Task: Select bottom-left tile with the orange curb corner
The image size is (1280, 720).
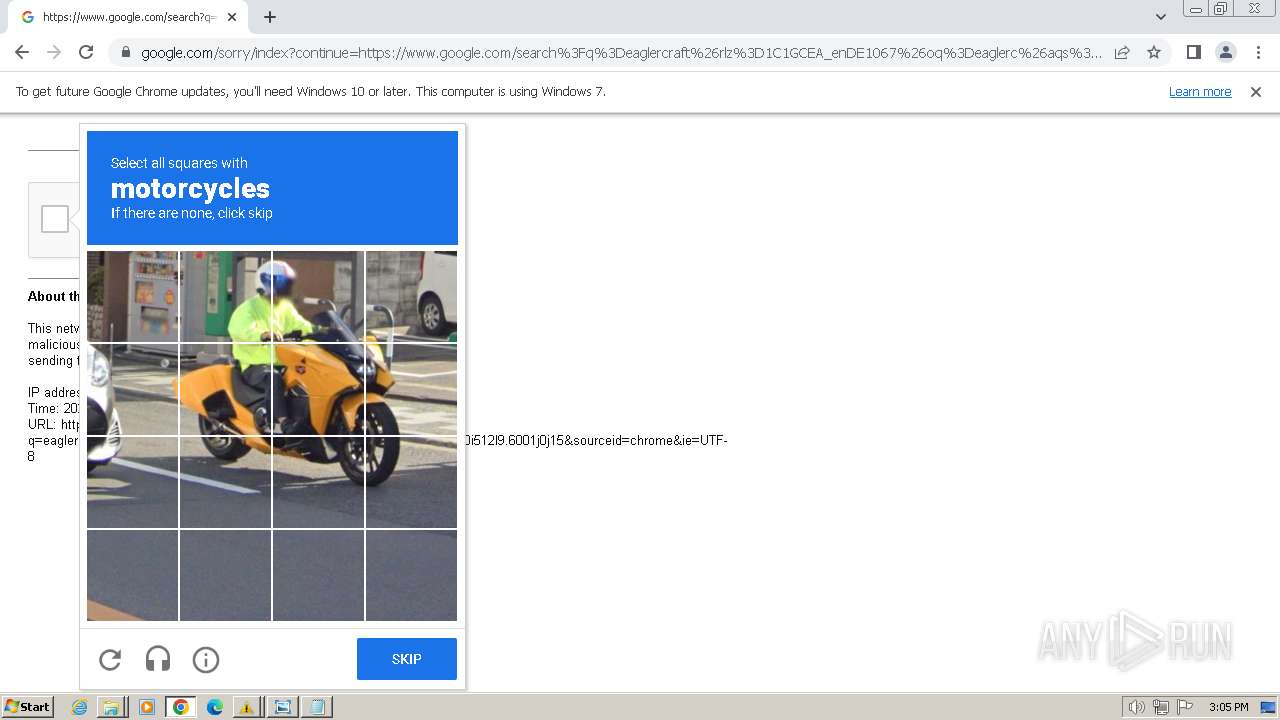Action: [x=132, y=575]
